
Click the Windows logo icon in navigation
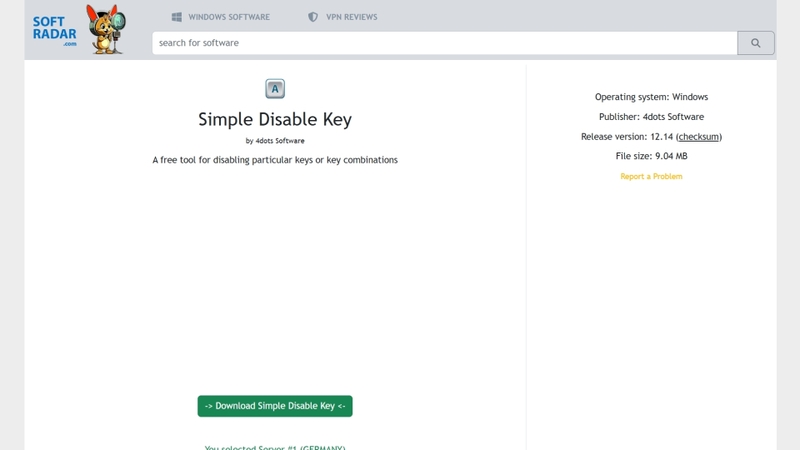coord(177,17)
